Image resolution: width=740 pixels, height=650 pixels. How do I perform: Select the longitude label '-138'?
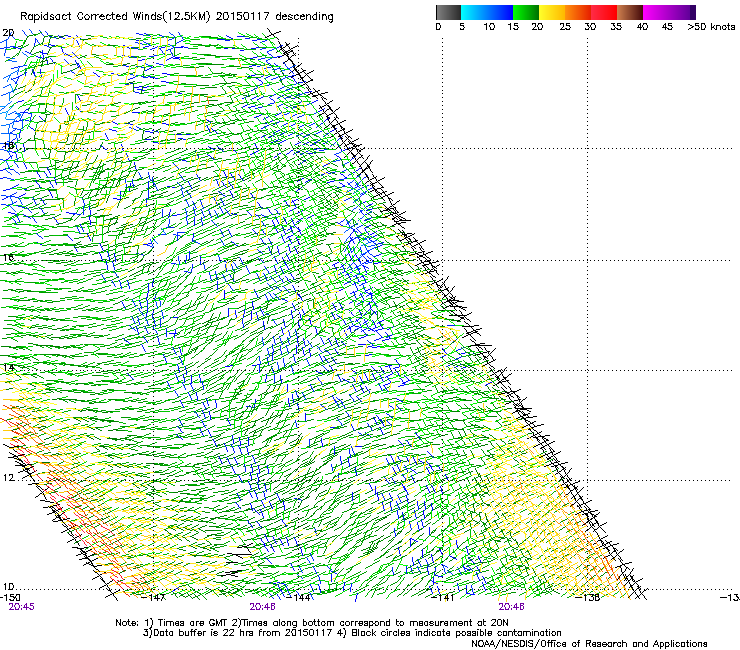(588, 598)
